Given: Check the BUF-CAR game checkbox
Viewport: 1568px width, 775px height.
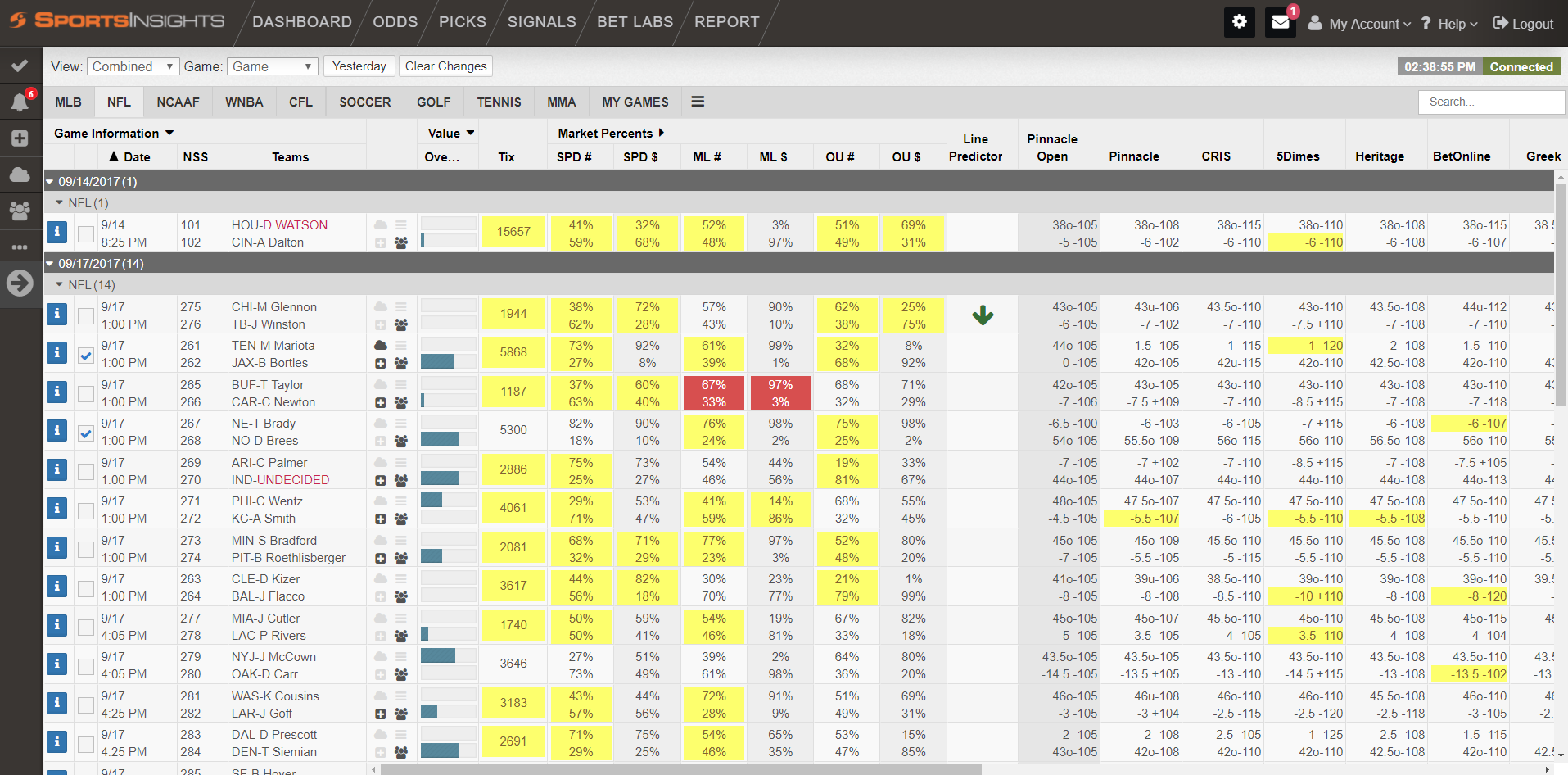Looking at the screenshot, I should click(86, 394).
